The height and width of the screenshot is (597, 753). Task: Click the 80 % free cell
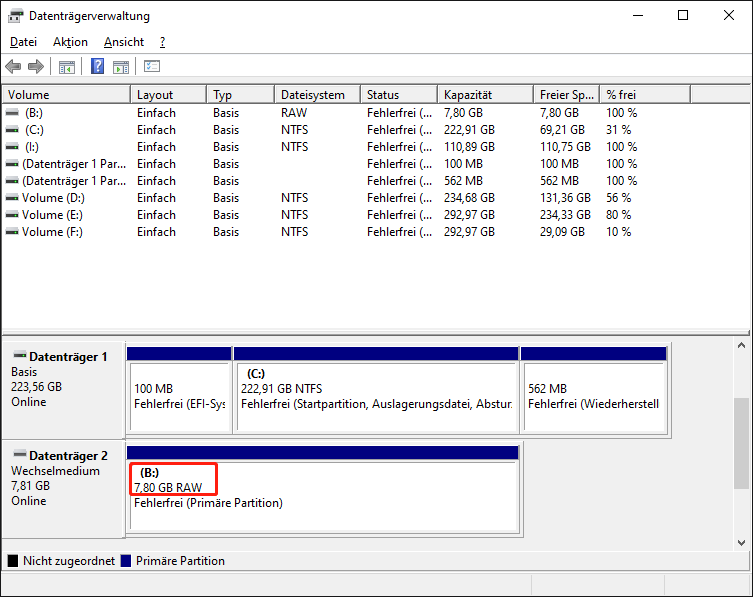[x=619, y=215]
